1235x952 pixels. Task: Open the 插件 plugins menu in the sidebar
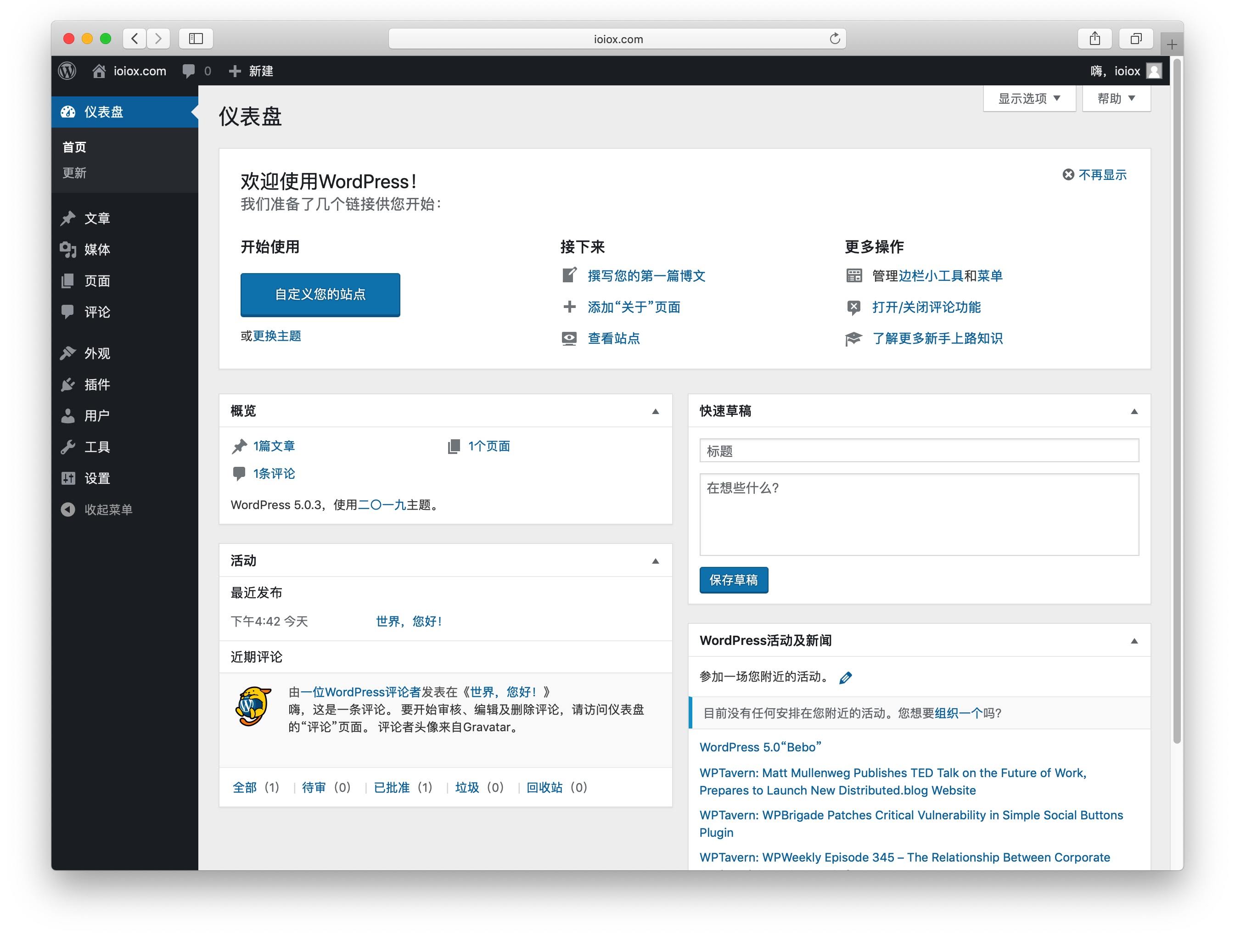tap(97, 384)
